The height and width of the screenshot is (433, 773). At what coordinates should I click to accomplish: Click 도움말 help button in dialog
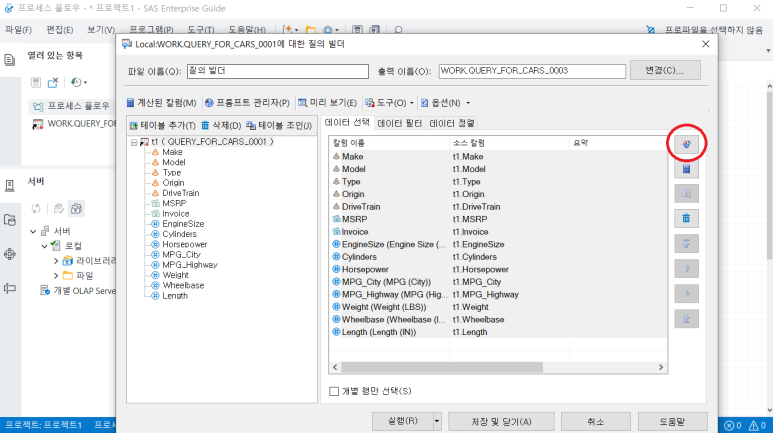tap(672, 422)
